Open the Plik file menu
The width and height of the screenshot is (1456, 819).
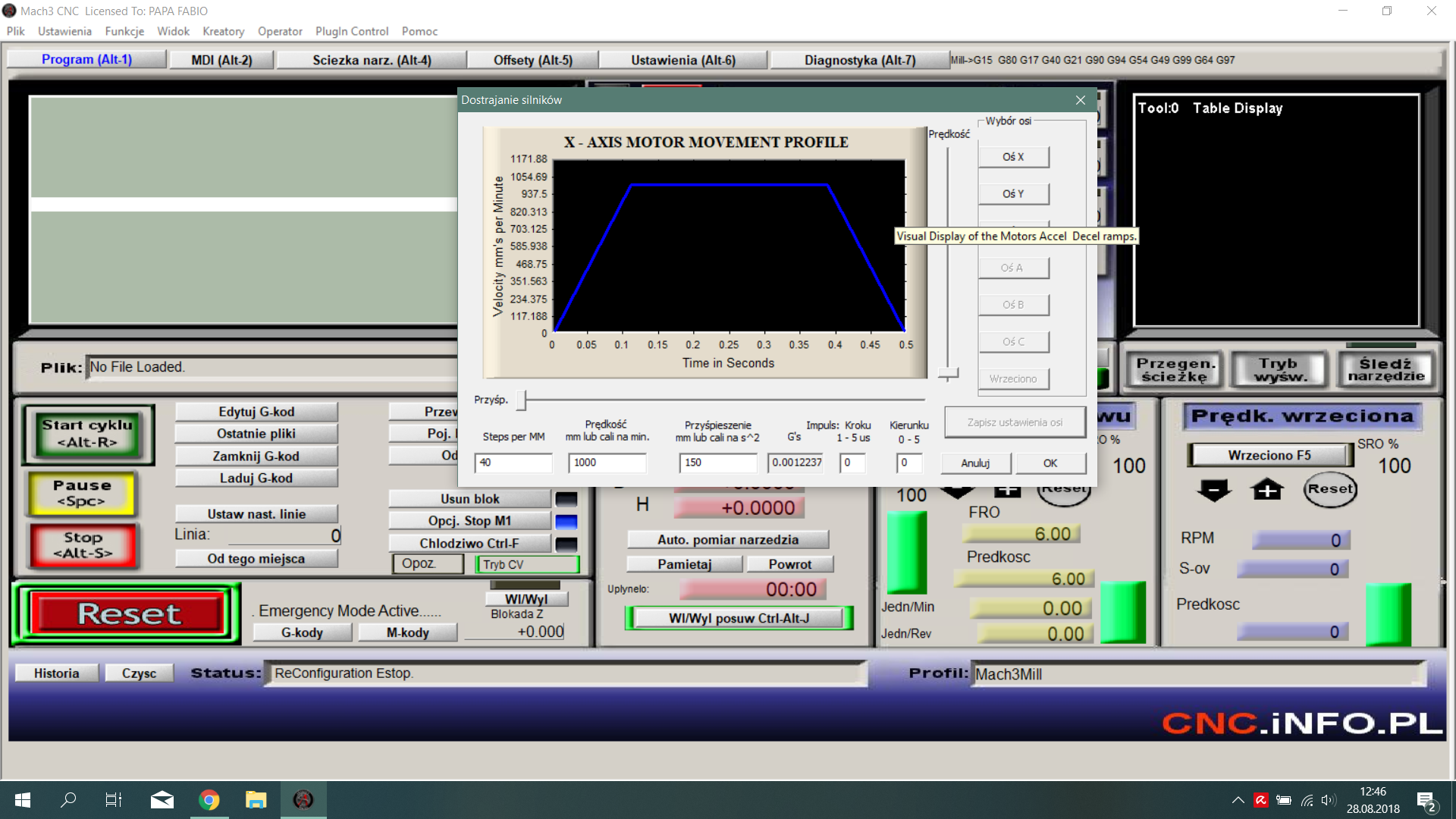point(15,31)
